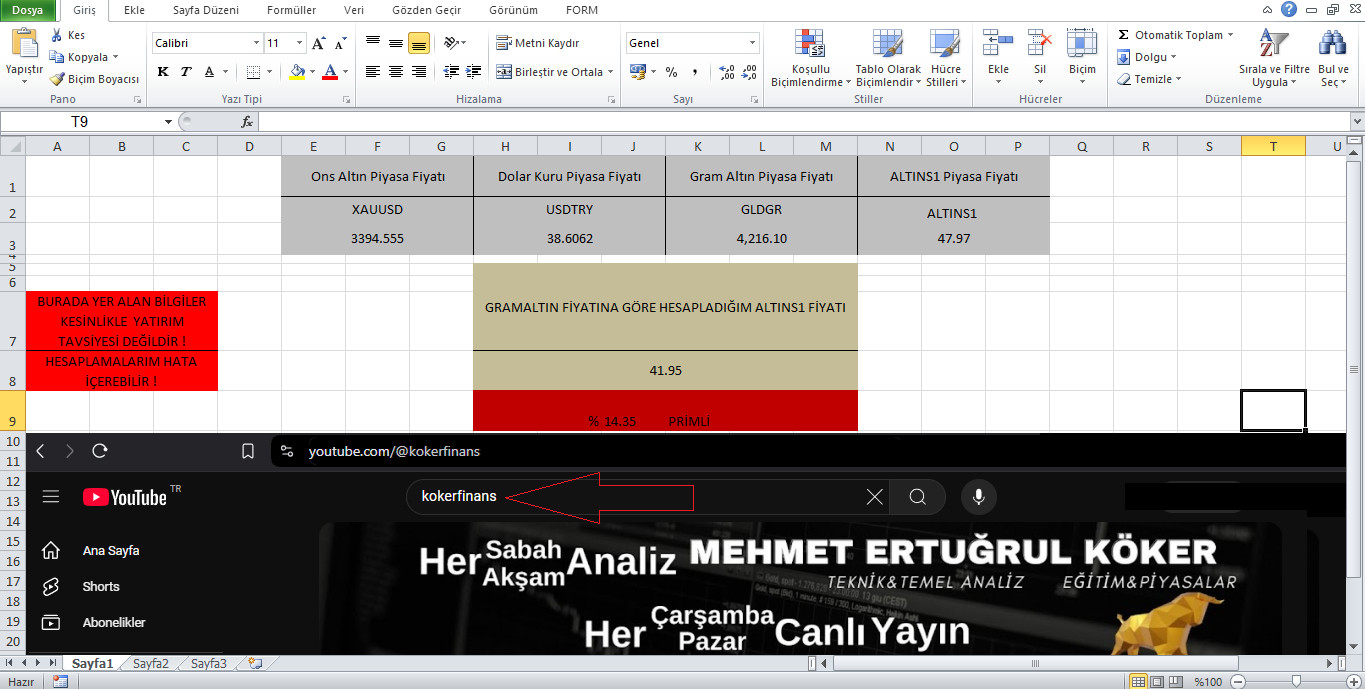This screenshot has height=689, width=1365.
Task: Switch to the Formüller tab
Action: [291, 10]
